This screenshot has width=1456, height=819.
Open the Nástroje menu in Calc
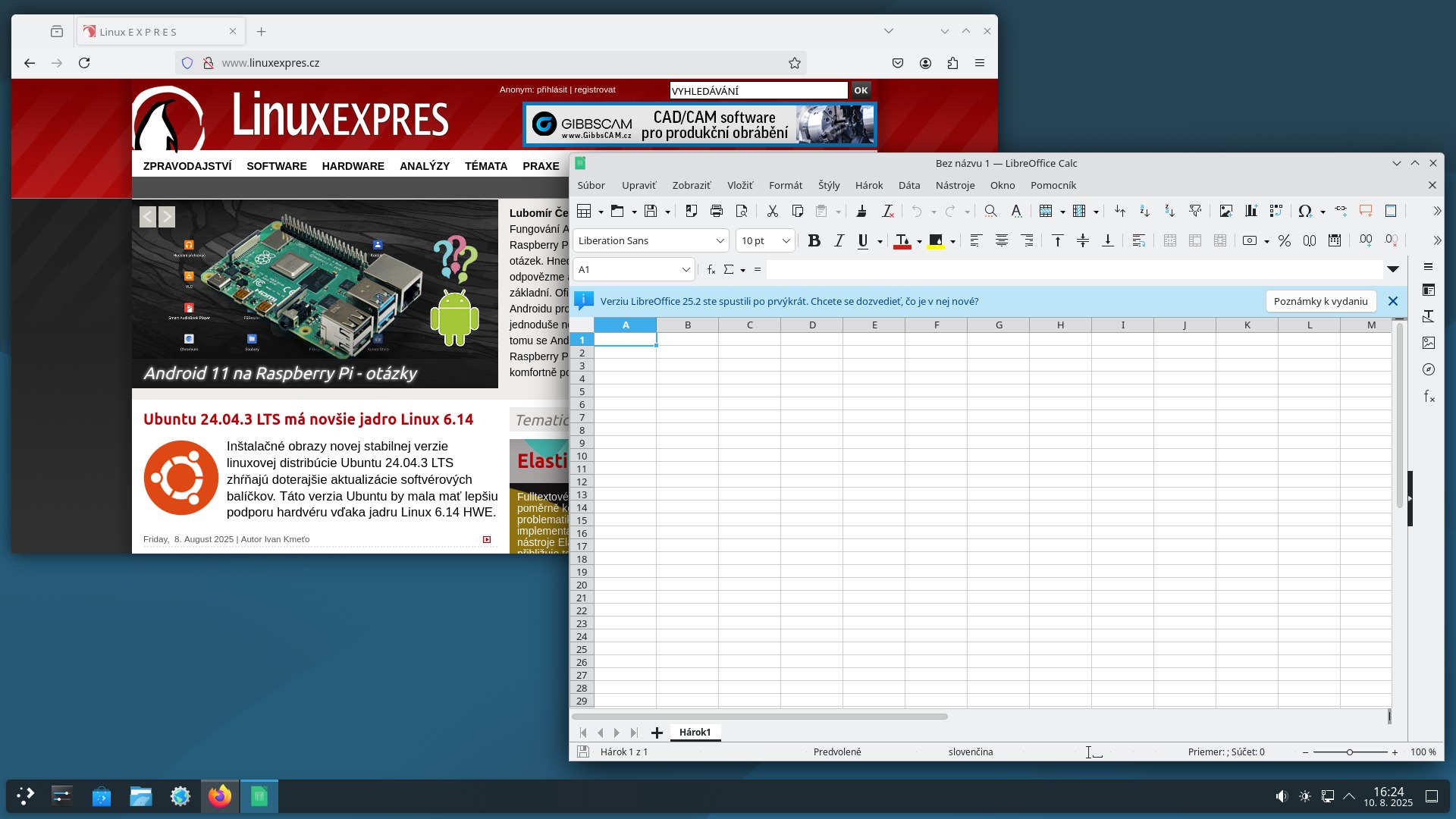(955, 185)
